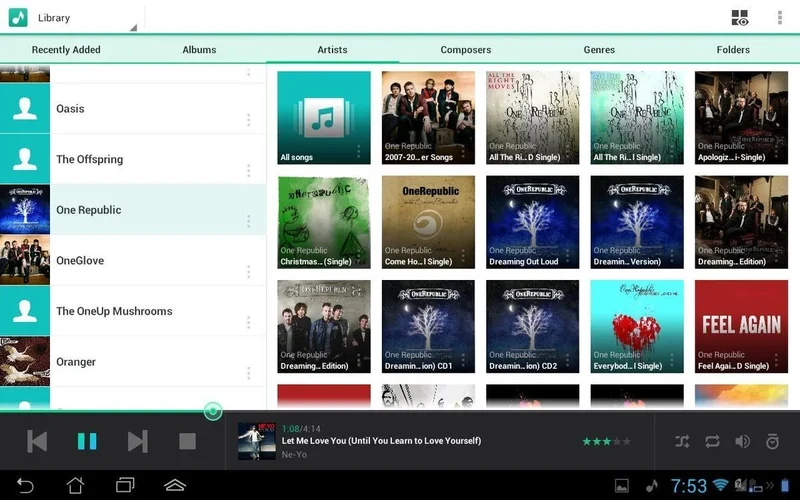Open the sleep timer icon
Screen dimensions: 800x500
click(x=772, y=441)
